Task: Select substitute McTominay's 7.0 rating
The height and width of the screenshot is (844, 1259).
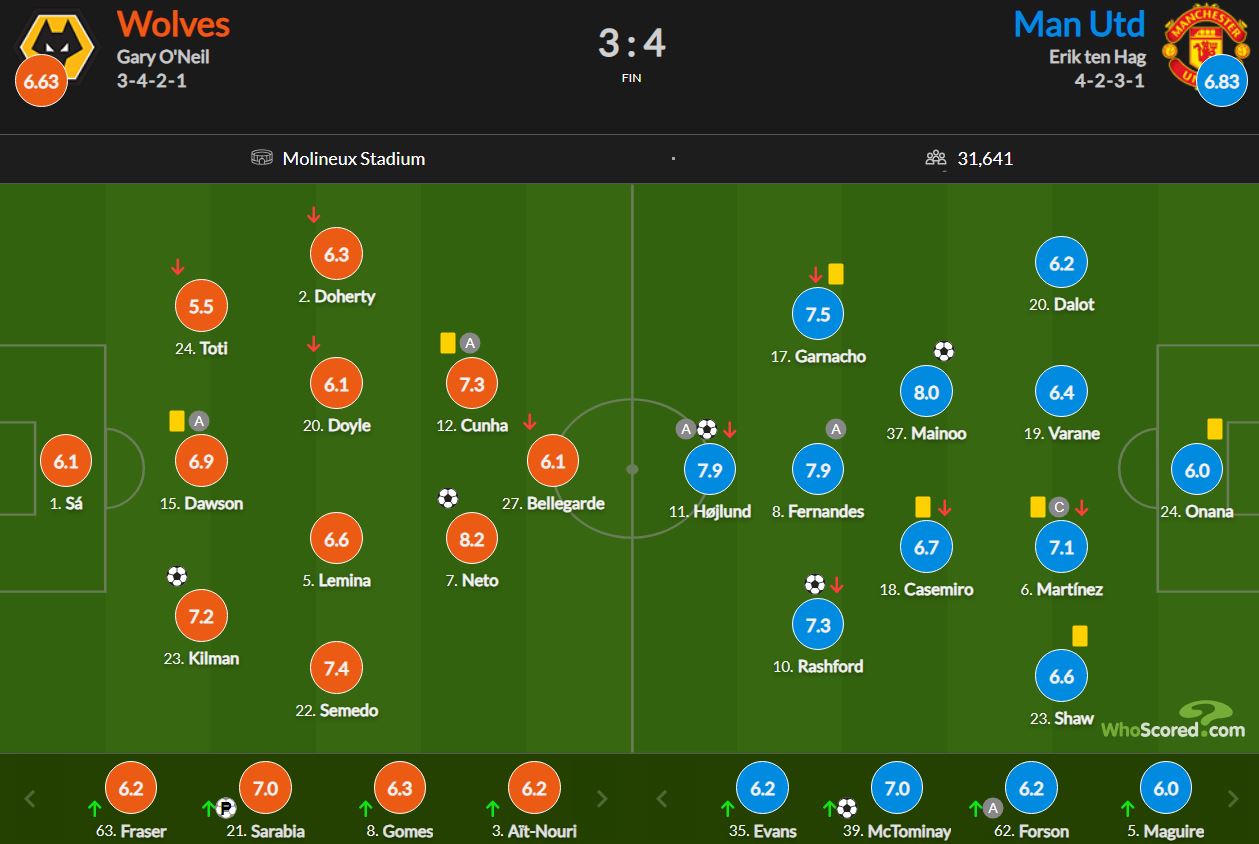Action: (x=897, y=788)
